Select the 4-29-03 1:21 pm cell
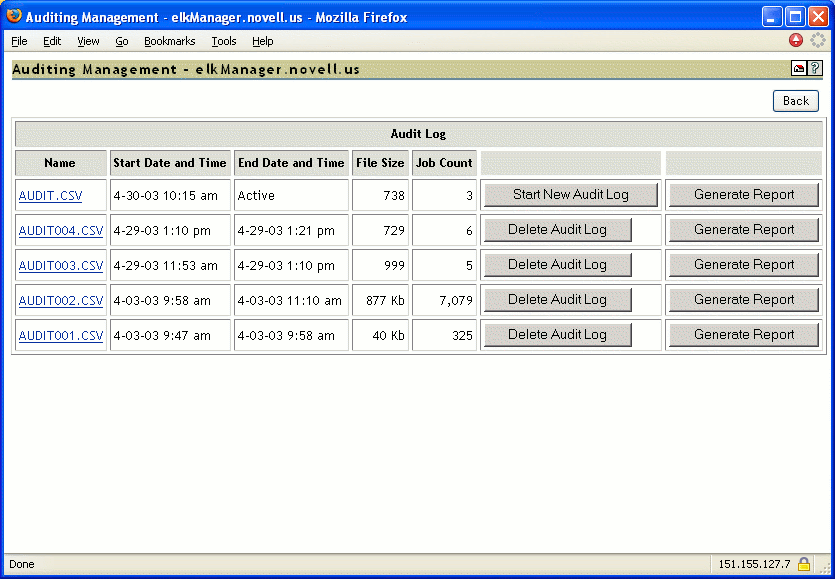 (291, 230)
